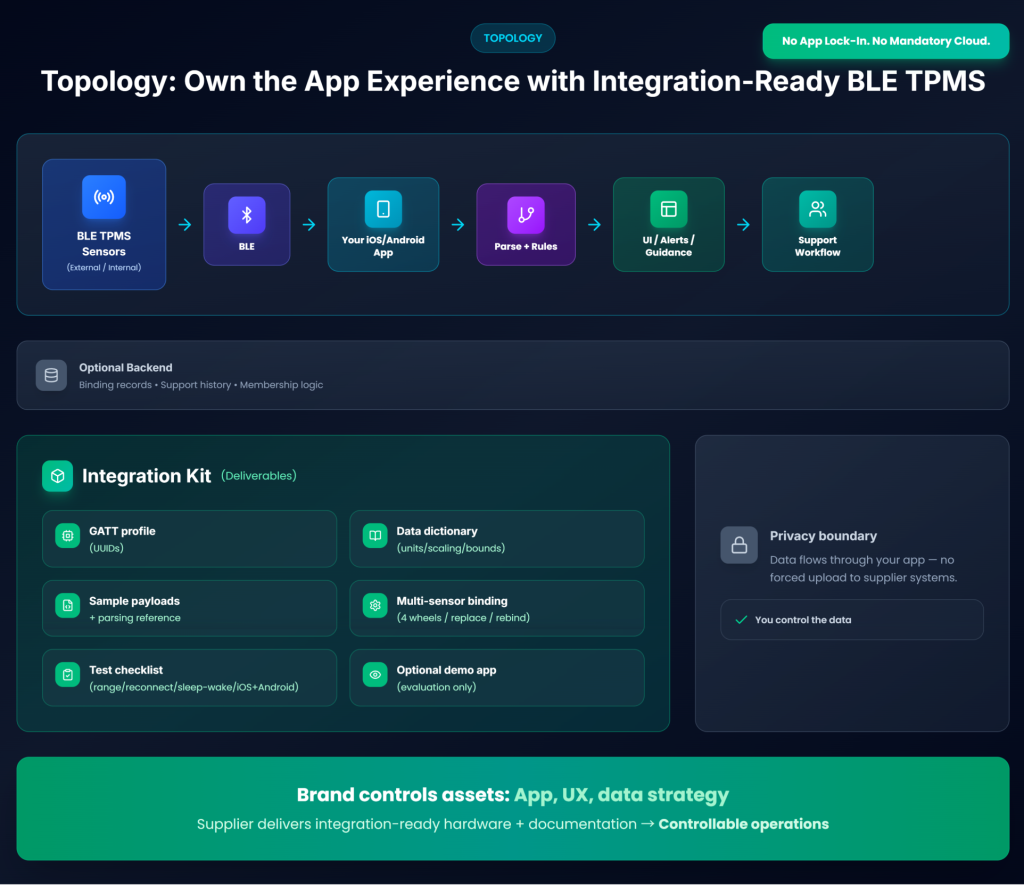Open the Sample payloads card

tap(189, 609)
